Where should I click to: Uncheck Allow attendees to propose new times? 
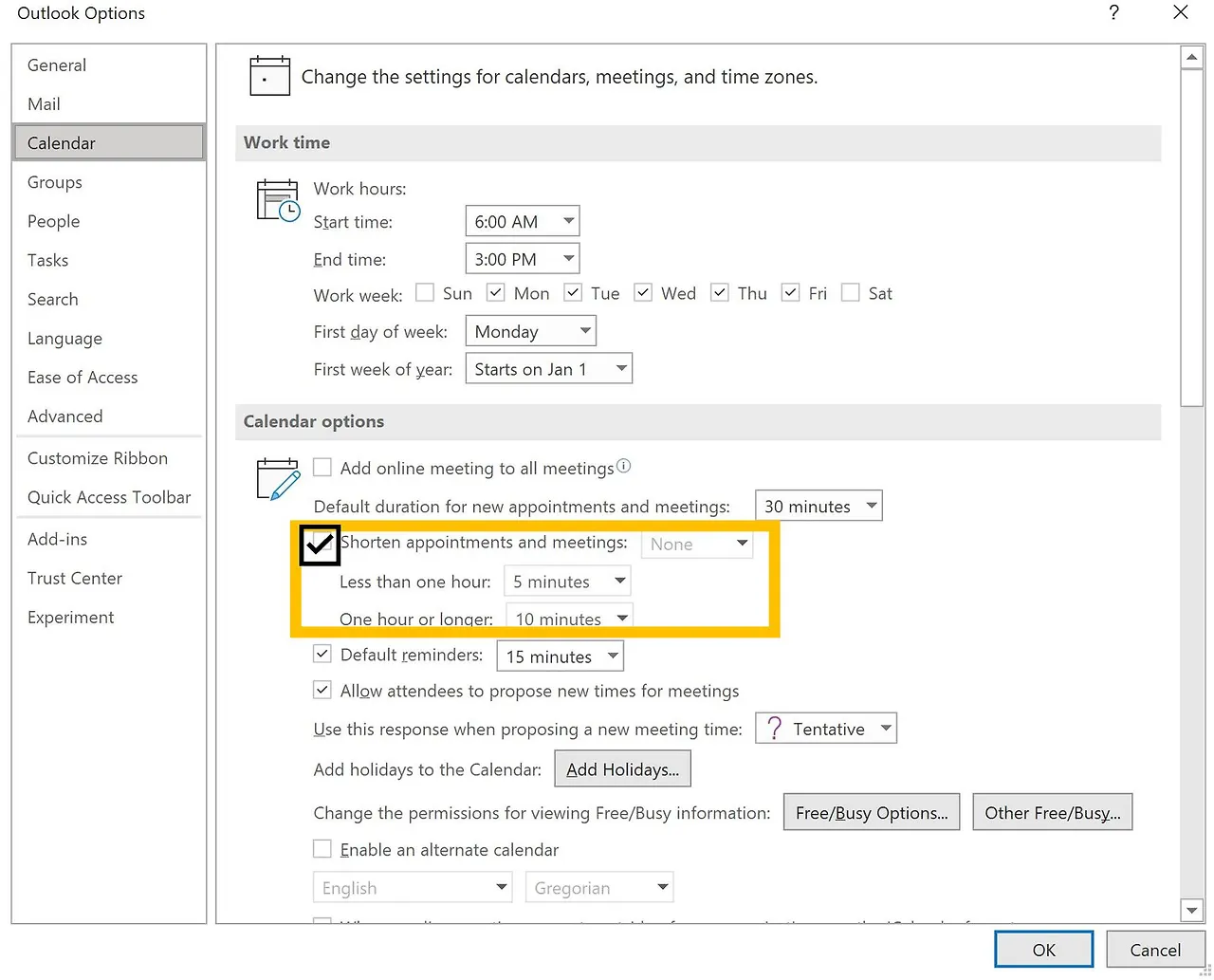[322, 690]
